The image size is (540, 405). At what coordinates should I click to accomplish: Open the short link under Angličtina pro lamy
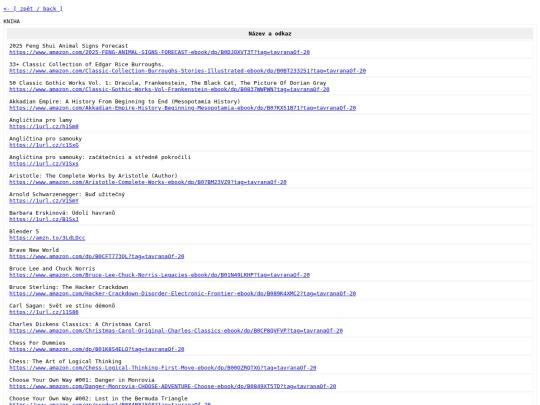click(44, 126)
